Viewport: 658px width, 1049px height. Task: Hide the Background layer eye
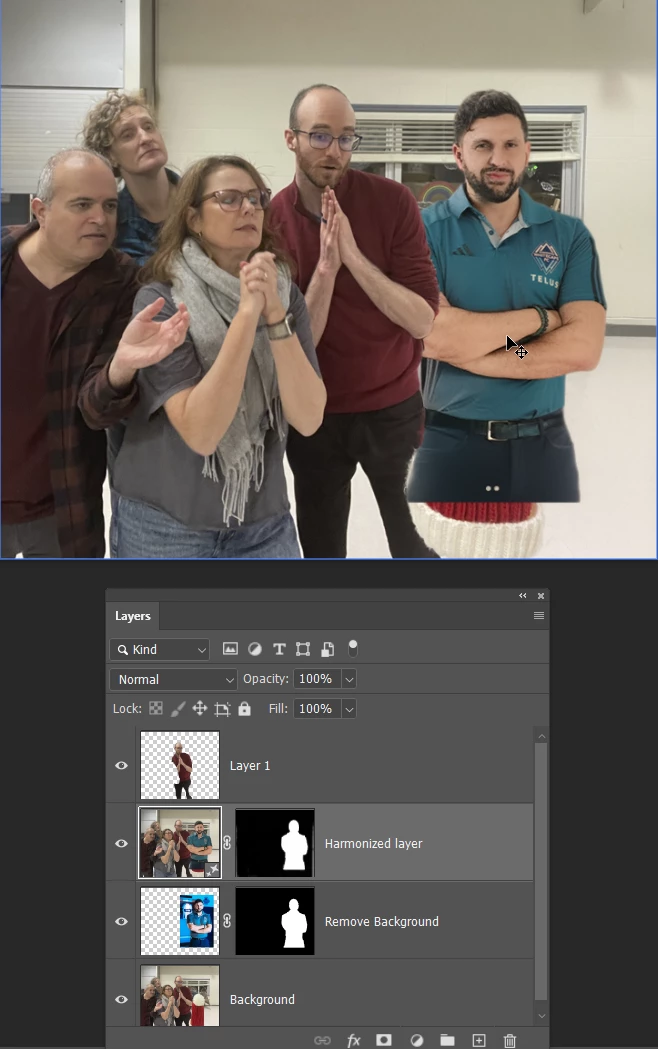click(x=121, y=999)
